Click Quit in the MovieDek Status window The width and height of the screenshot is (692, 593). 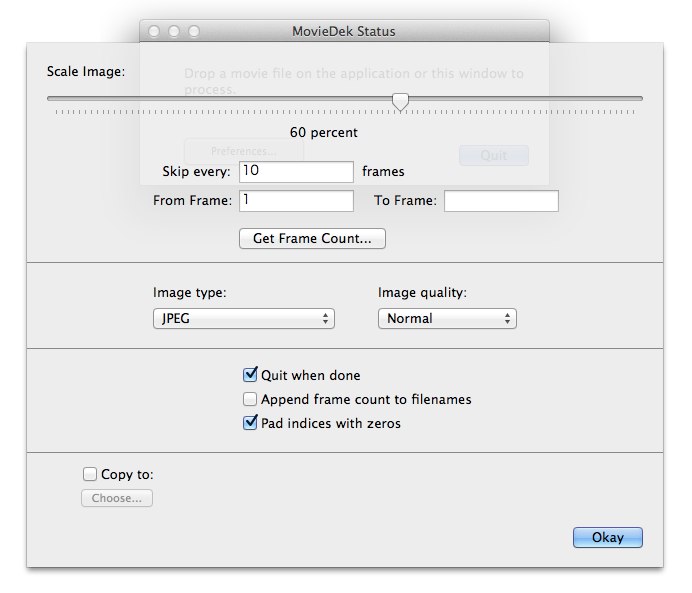494,155
